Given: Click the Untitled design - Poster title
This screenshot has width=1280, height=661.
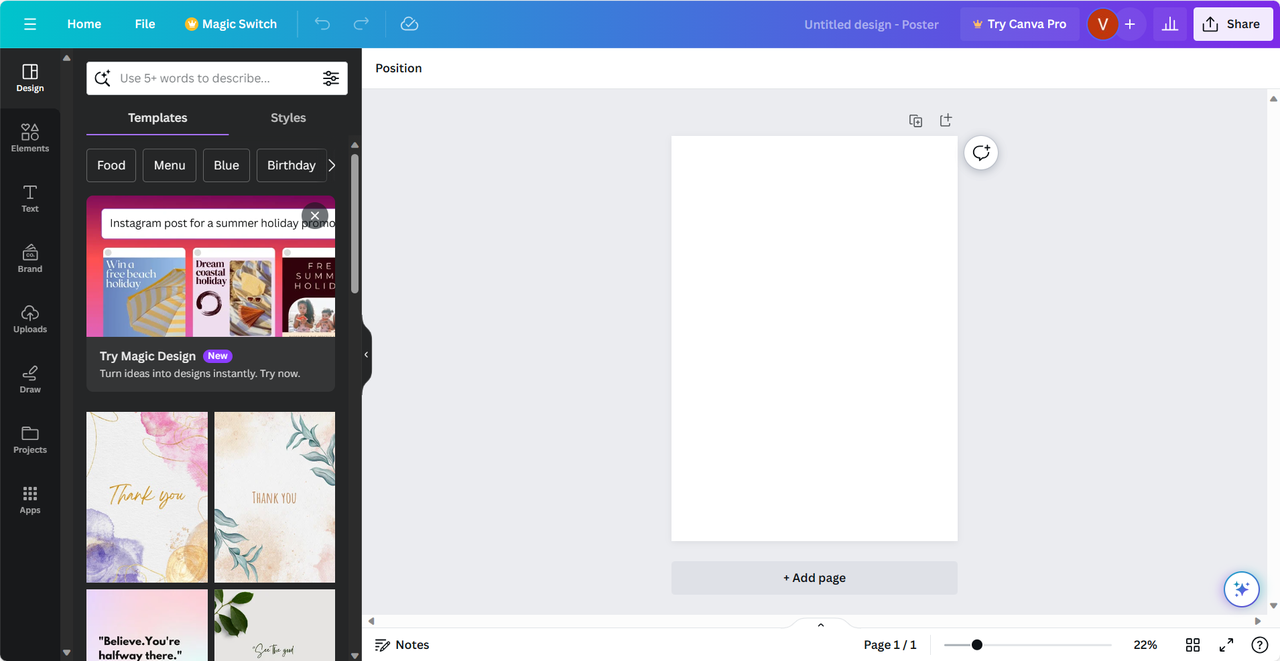Looking at the screenshot, I should (871, 24).
